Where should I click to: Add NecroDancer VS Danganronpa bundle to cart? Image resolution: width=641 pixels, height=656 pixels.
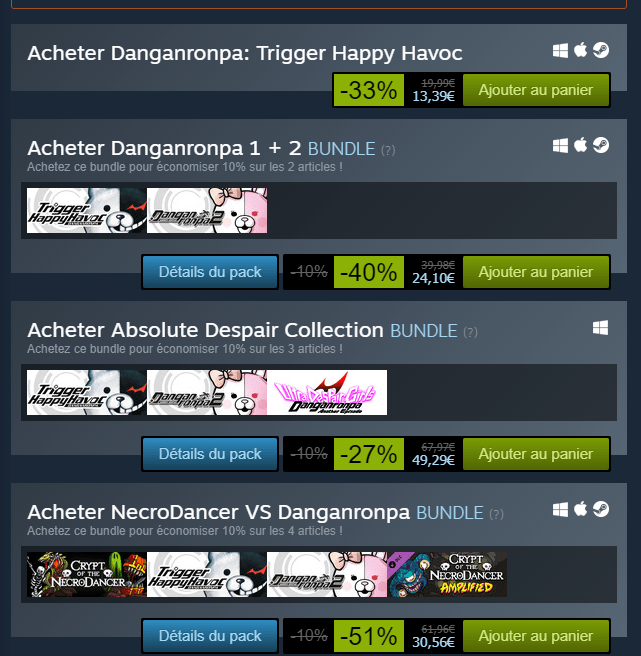tap(536, 636)
